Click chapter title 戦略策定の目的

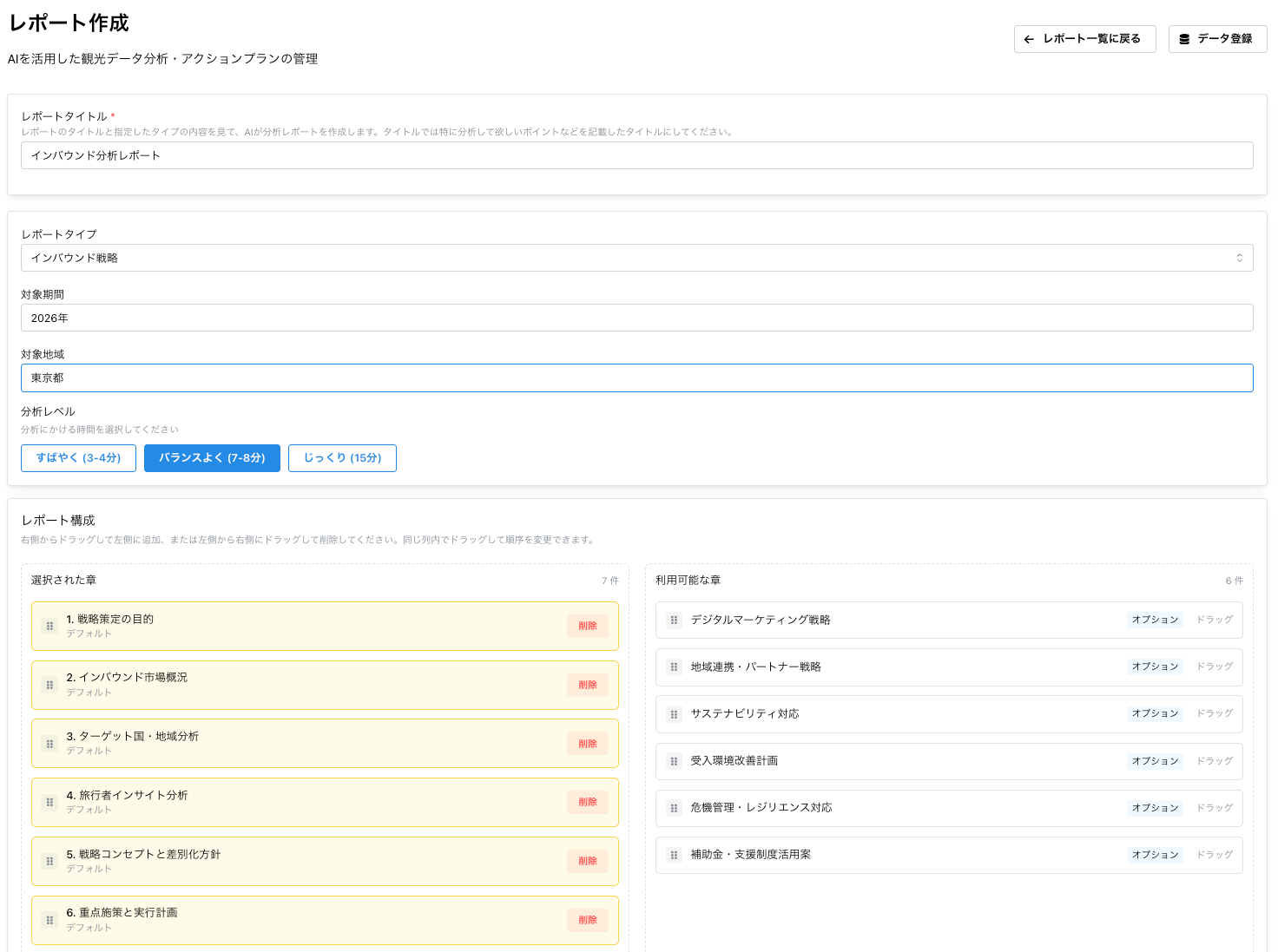(110, 619)
